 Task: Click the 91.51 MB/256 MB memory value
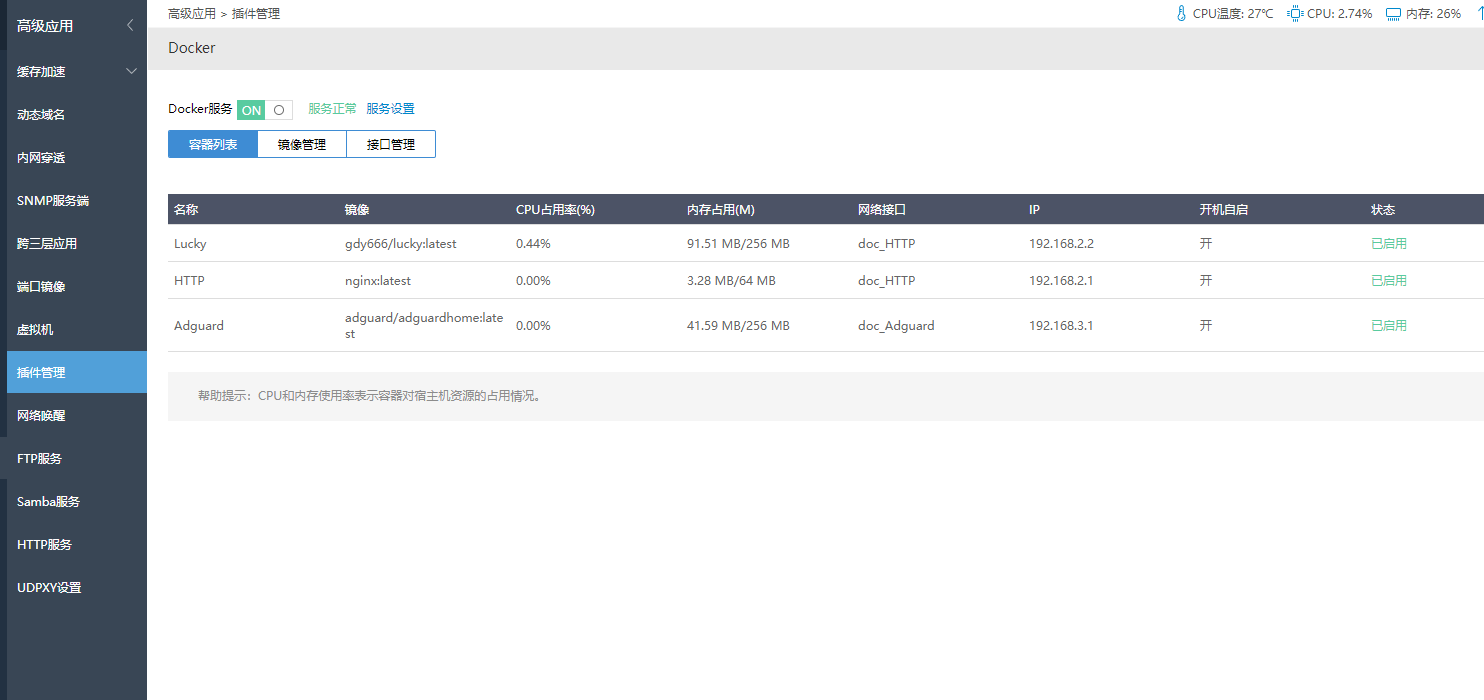pyautogui.click(x=738, y=243)
